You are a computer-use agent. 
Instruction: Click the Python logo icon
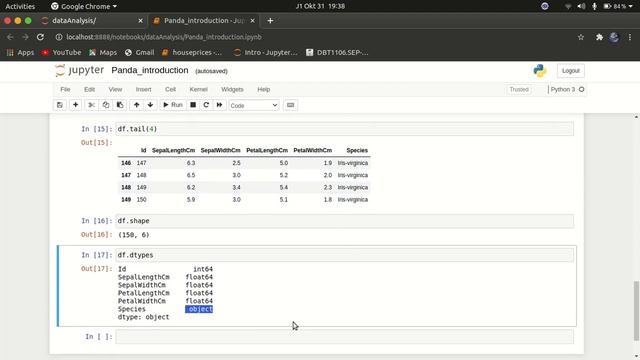[x=540, y=71]
